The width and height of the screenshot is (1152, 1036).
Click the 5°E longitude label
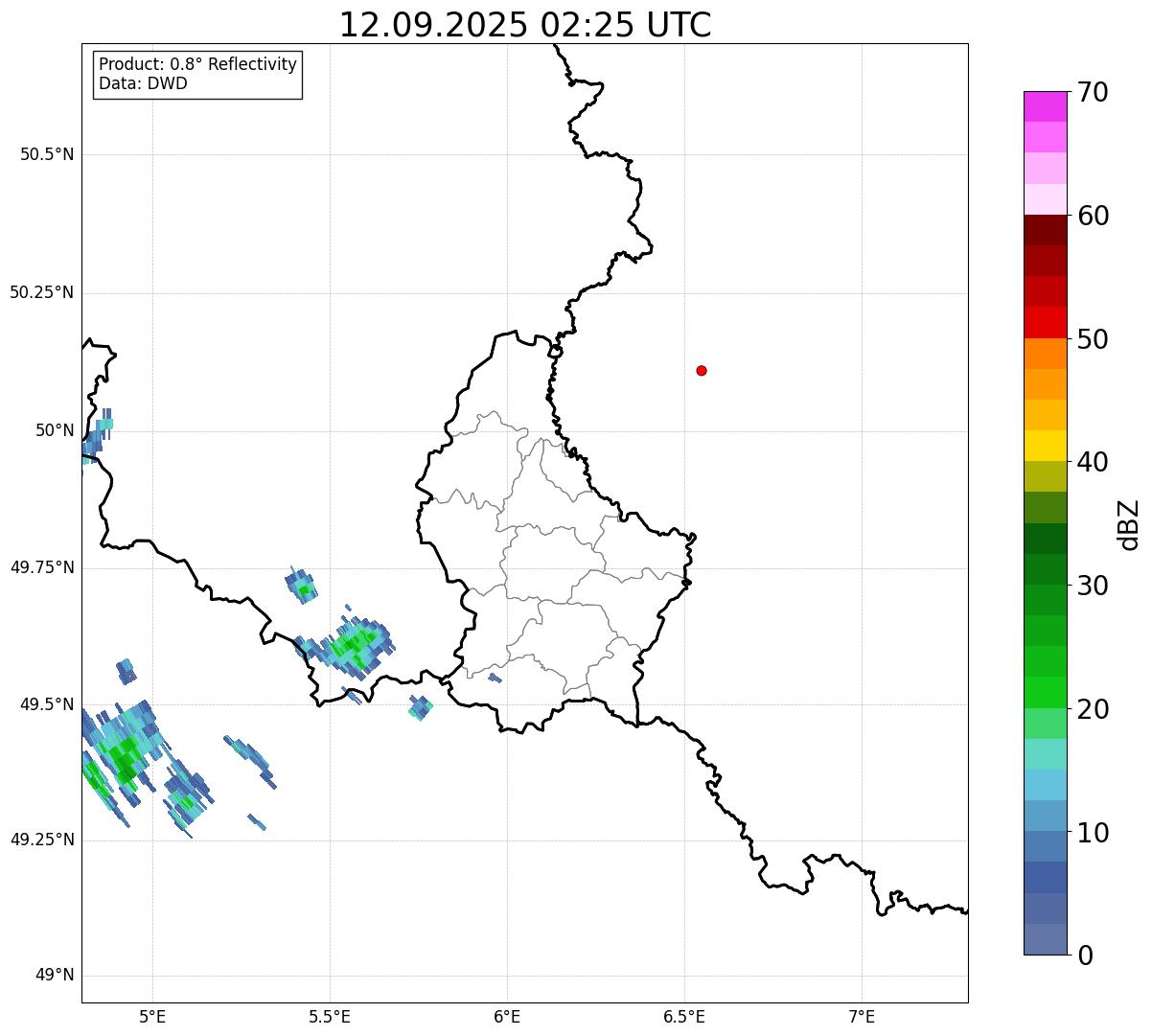152,1017
